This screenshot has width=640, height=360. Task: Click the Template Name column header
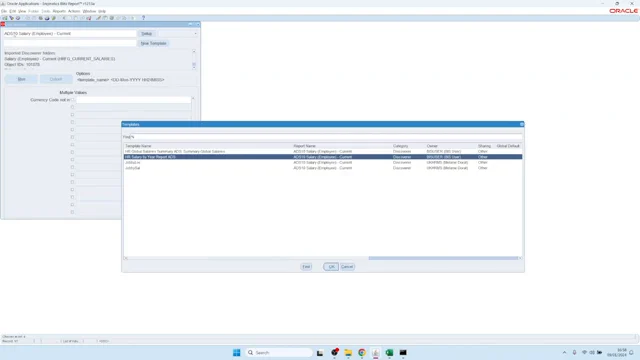[x=138, y=146]
